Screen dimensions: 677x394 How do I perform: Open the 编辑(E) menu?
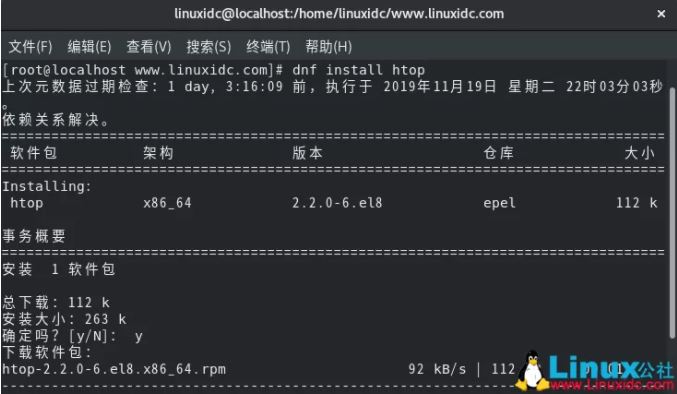[x=89, y=47]
